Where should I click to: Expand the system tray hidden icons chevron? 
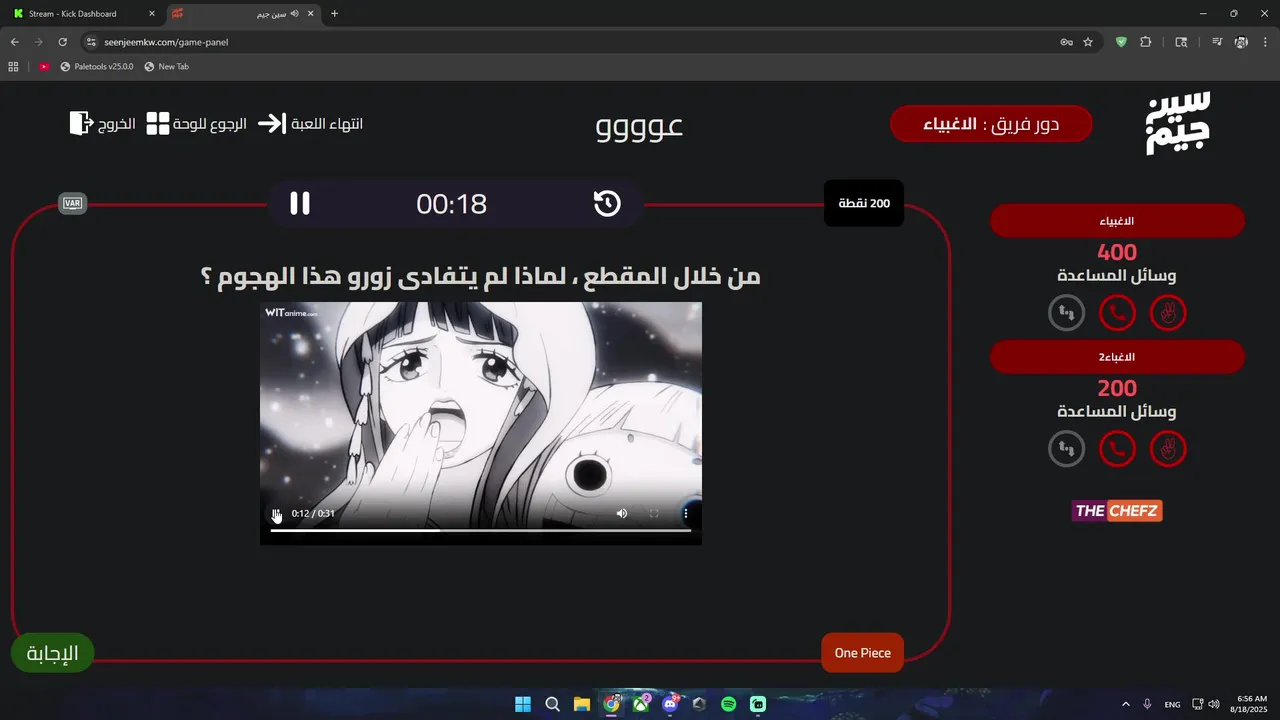(1126, 704)
